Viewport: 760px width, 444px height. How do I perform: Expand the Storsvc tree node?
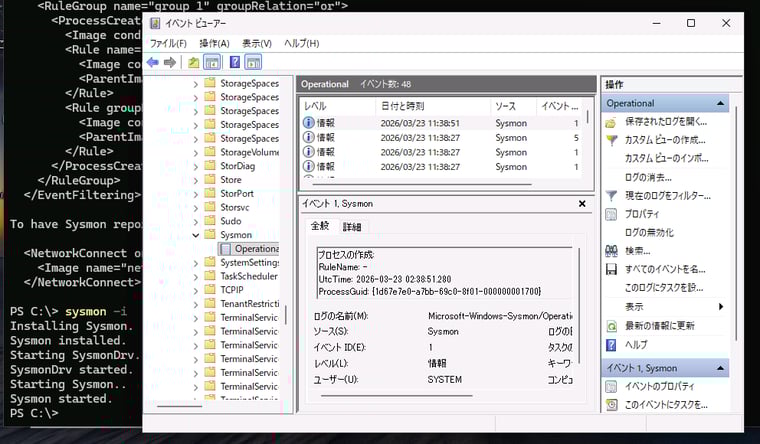196,207
